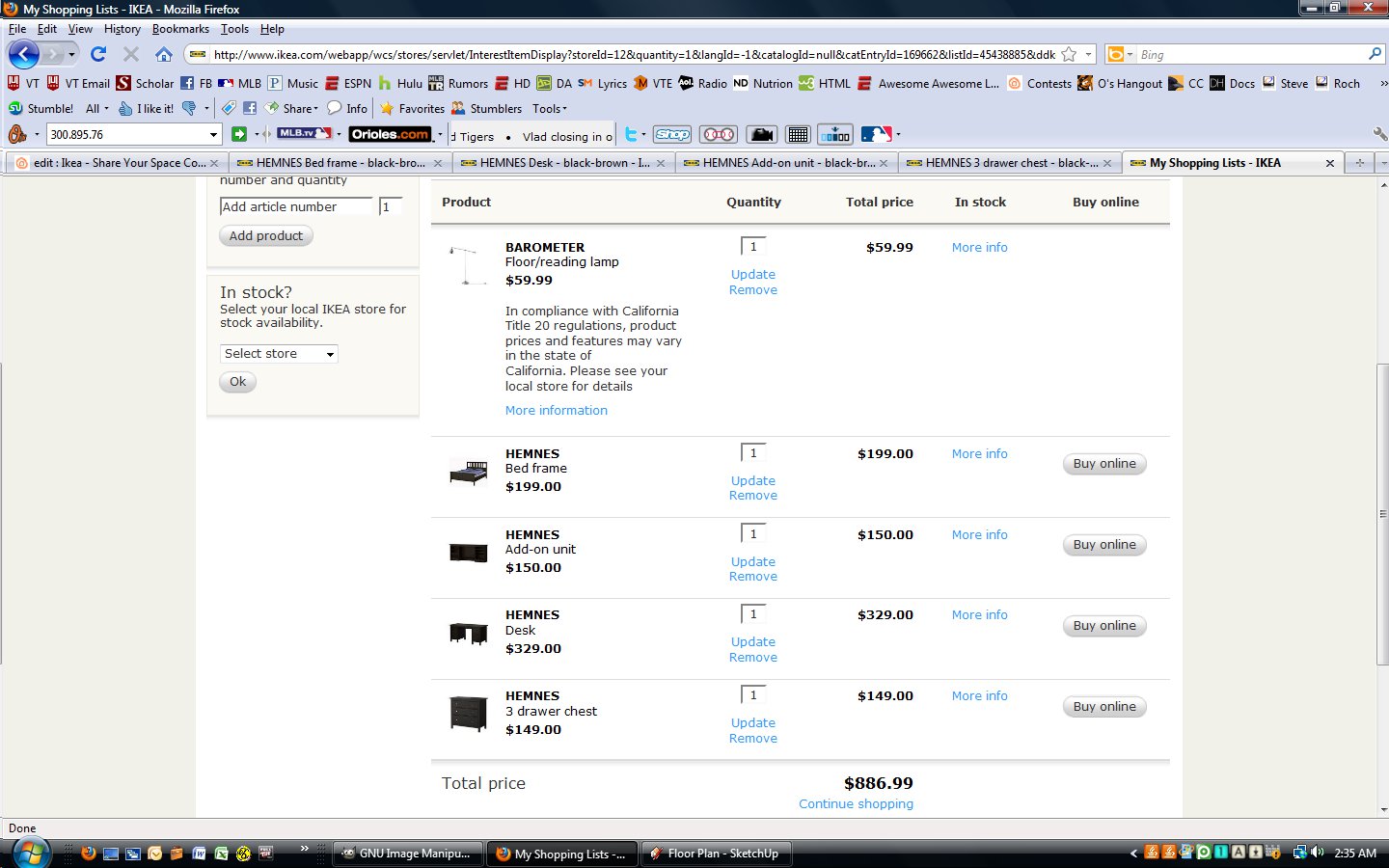This screenshot has height=868, width=1389.
Task: Open the Bookmarks menu
Action: click(180, 29)
